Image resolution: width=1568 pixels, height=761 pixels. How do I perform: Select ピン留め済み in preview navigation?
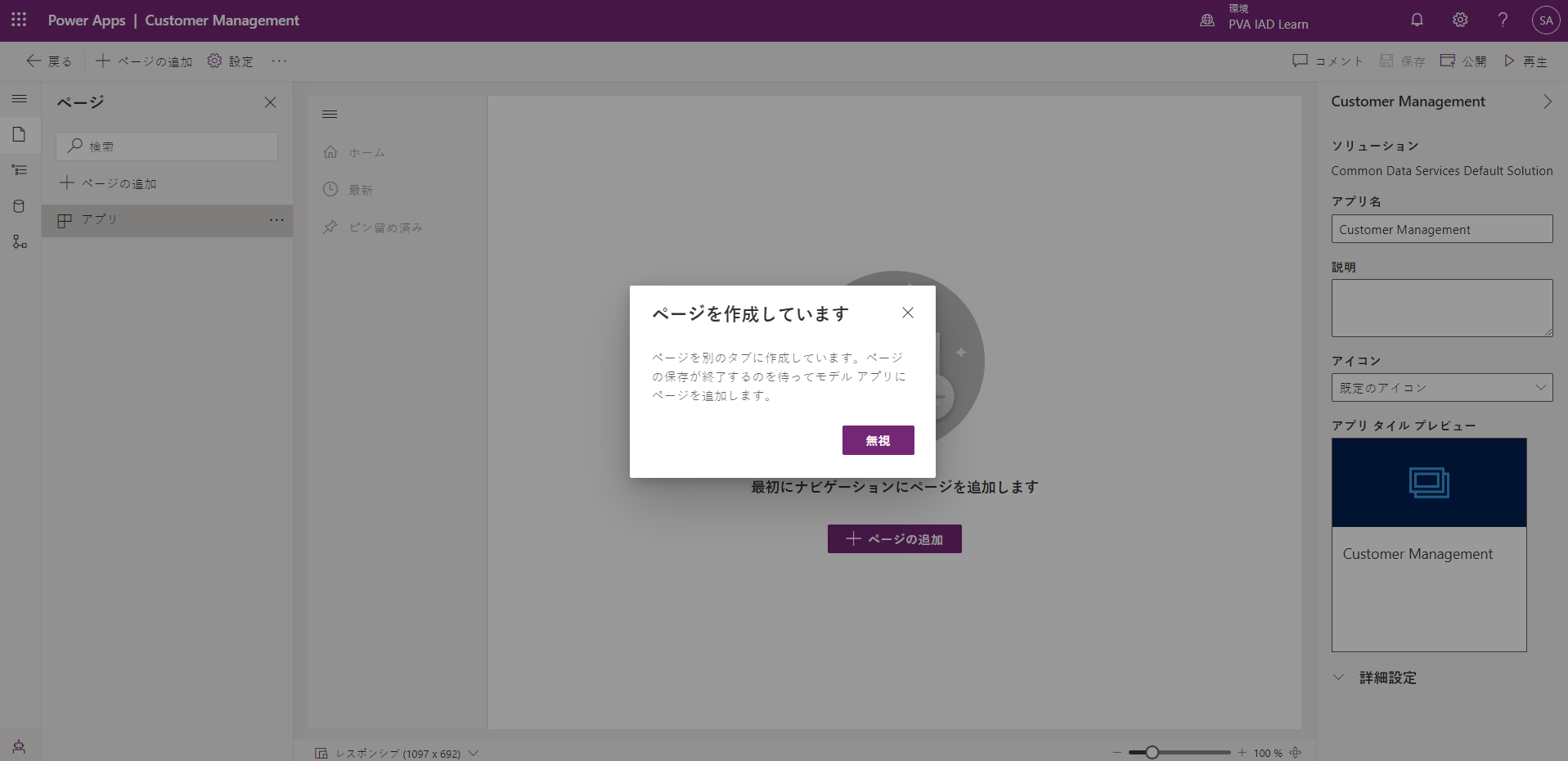pos(373,227)
